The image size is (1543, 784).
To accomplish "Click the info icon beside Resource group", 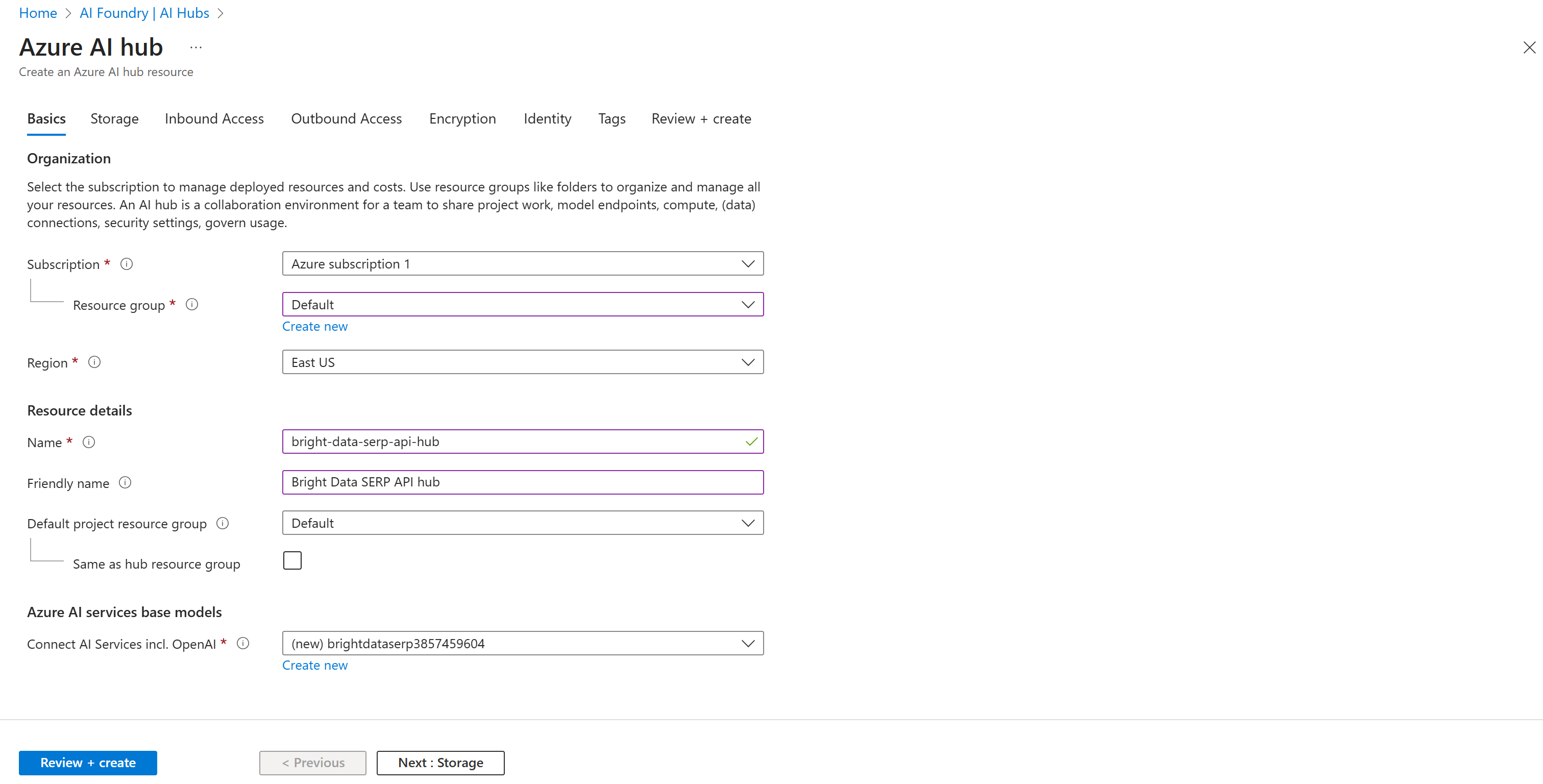I will (x=192, y=304).
